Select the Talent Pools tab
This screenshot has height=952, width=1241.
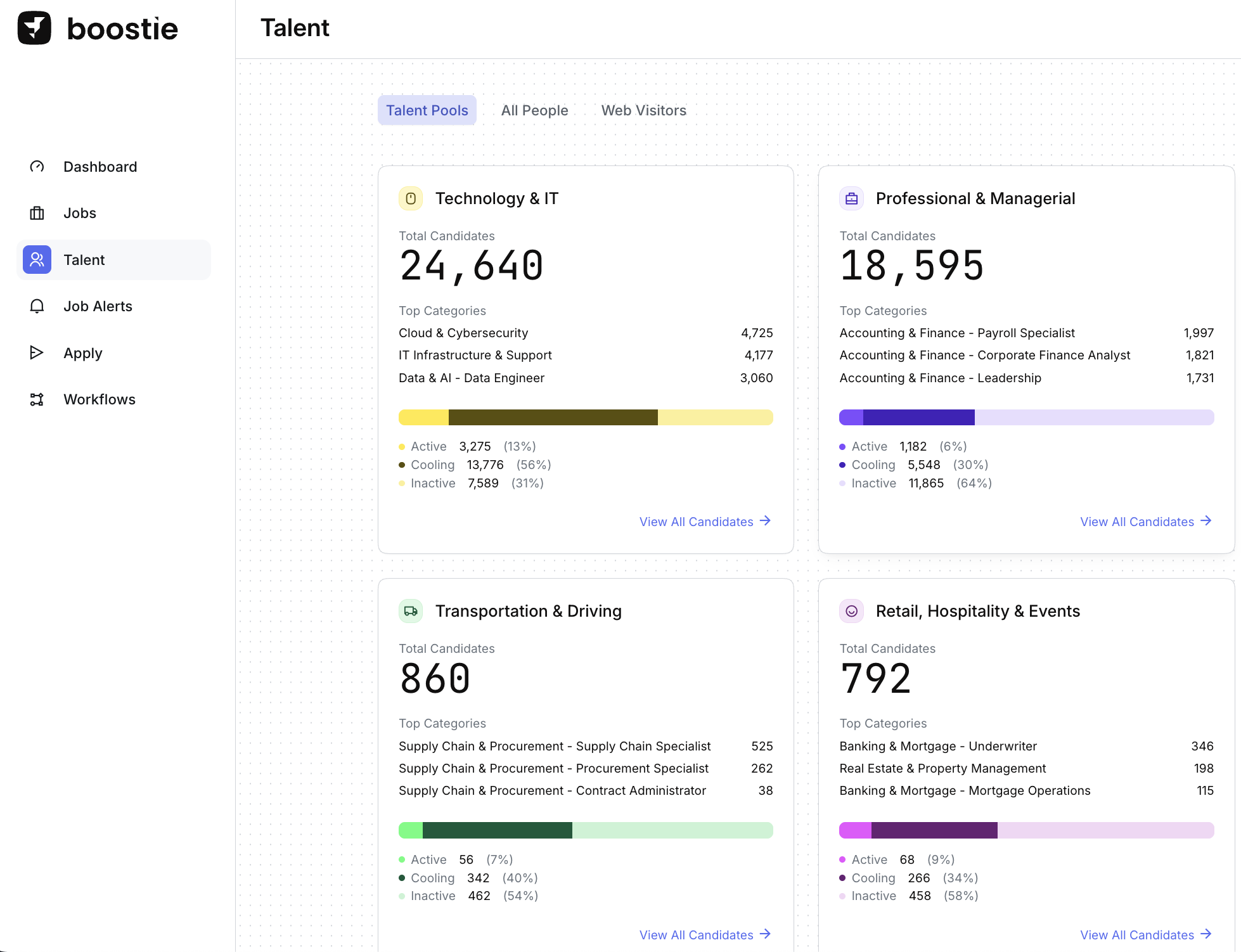[x=427, y=110]
